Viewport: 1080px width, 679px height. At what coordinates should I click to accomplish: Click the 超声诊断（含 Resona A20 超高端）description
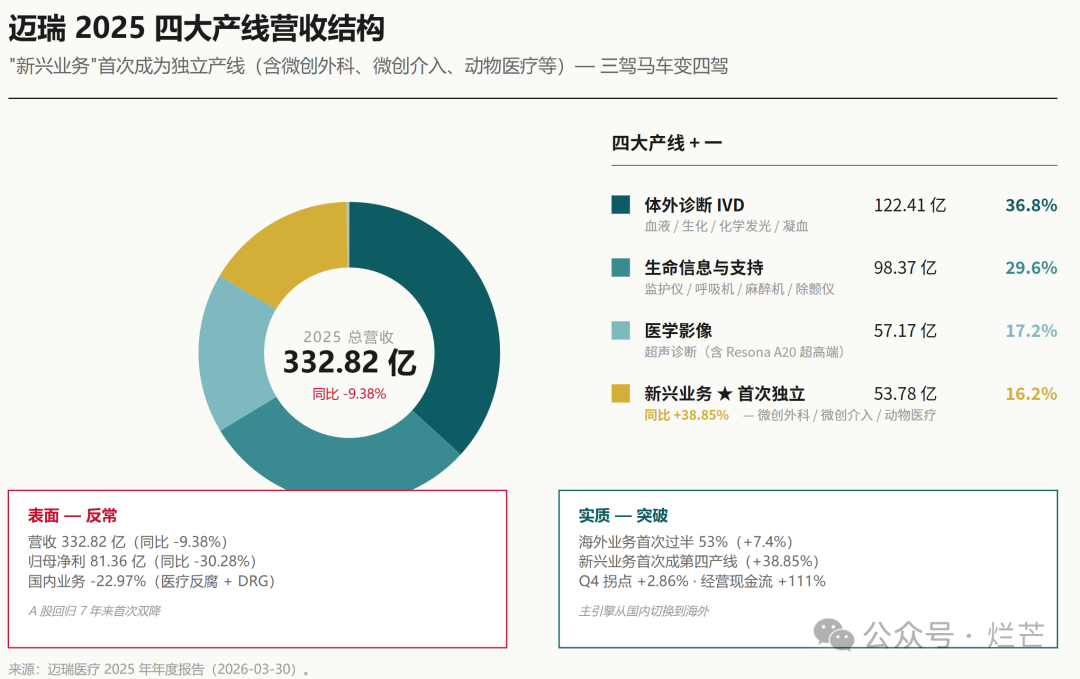pos(745,352)
